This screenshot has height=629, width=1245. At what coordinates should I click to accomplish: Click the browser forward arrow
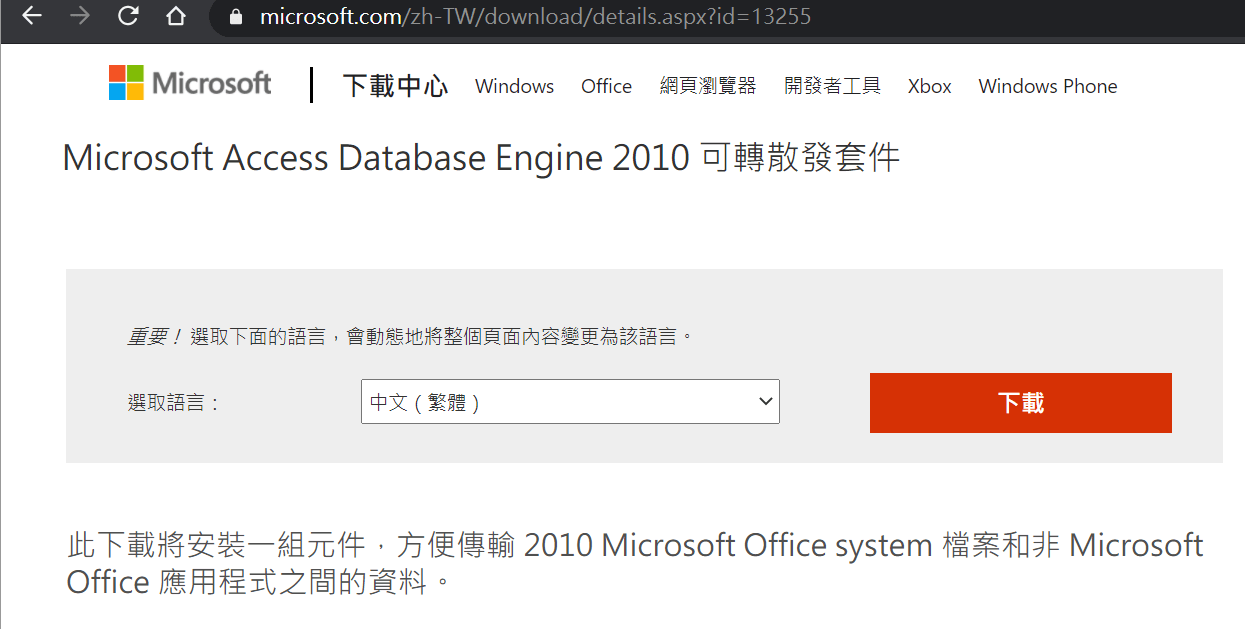pos(80,16)
